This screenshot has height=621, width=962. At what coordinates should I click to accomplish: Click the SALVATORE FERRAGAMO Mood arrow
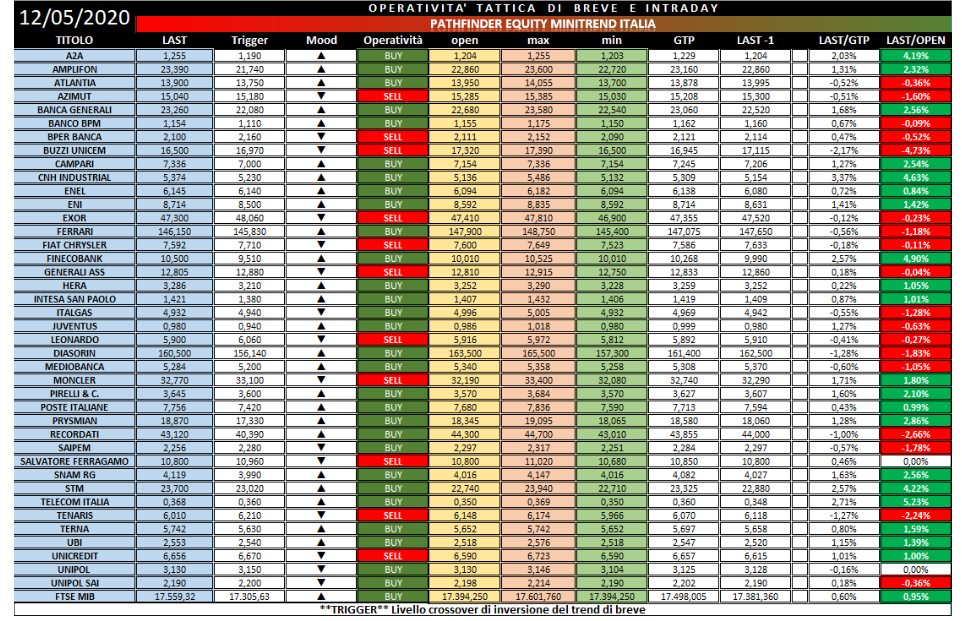pyautogui.click(x=321, y=461)
